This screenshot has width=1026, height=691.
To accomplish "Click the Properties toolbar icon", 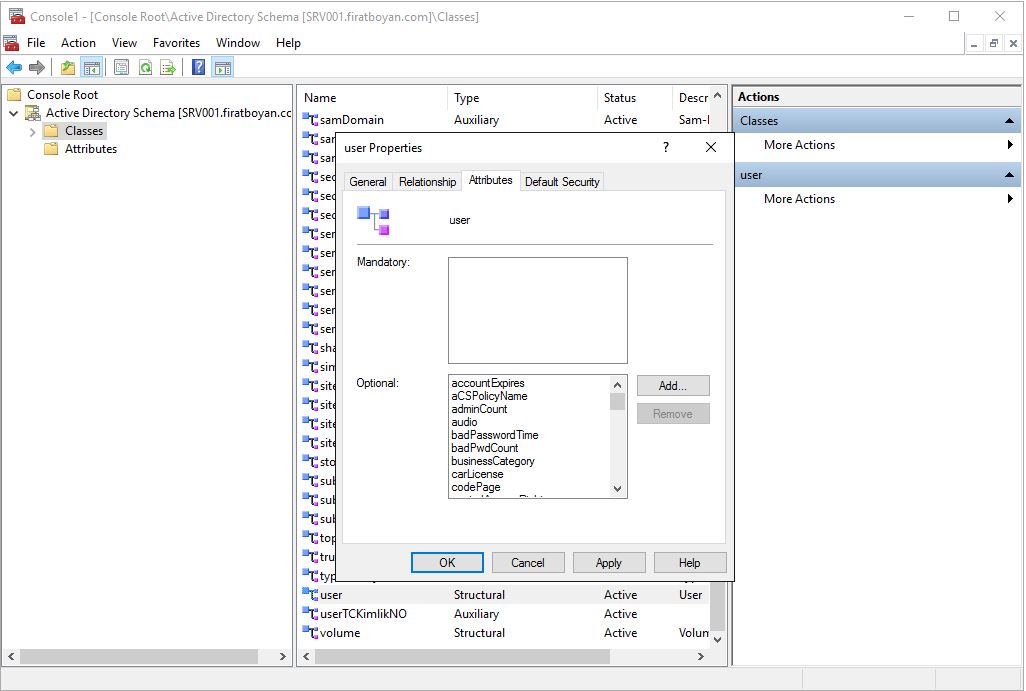I will coord(122,67).
